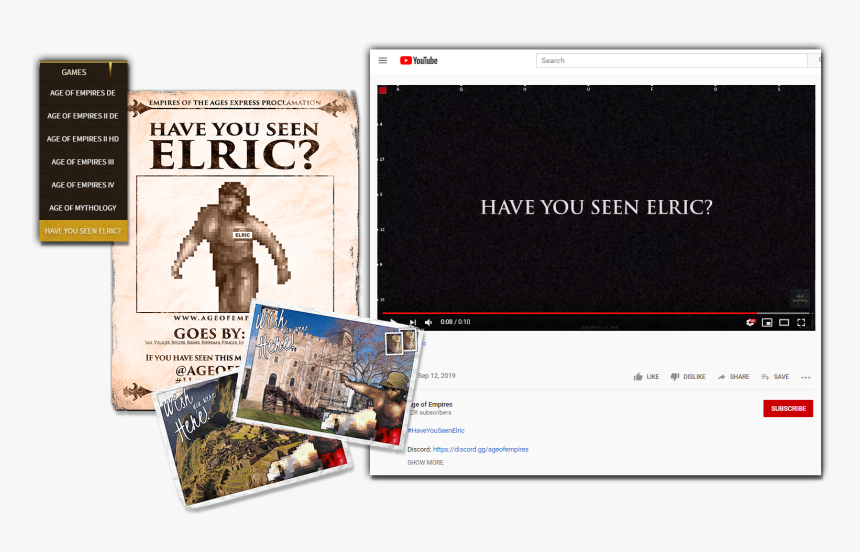Enter fullscreen with the fullscreen icon
The height and width of the screenshot is (552, 860).
(801, 322)
